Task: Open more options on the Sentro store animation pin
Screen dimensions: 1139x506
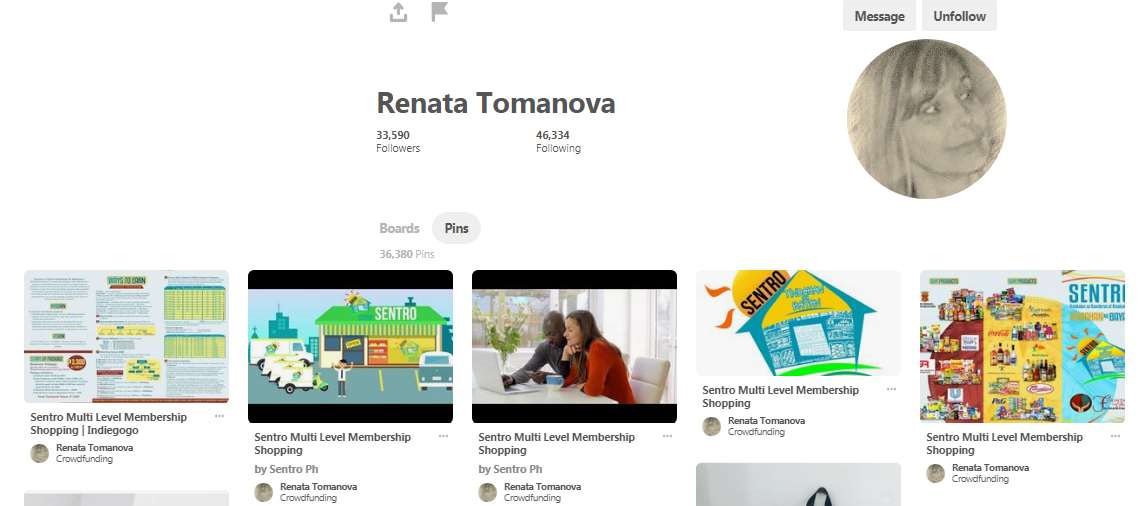Action: [x=443, y=436]
